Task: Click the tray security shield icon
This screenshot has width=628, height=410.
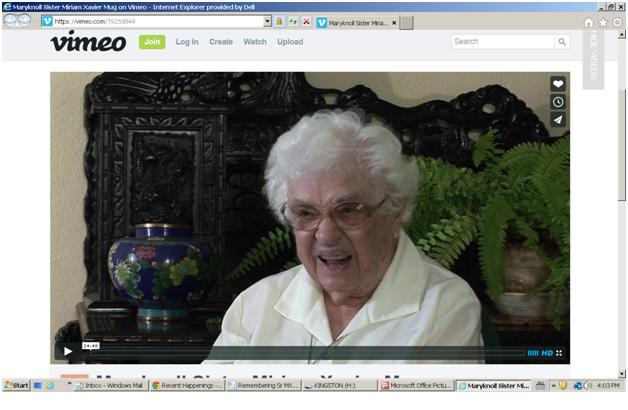Action: (563, 386)
